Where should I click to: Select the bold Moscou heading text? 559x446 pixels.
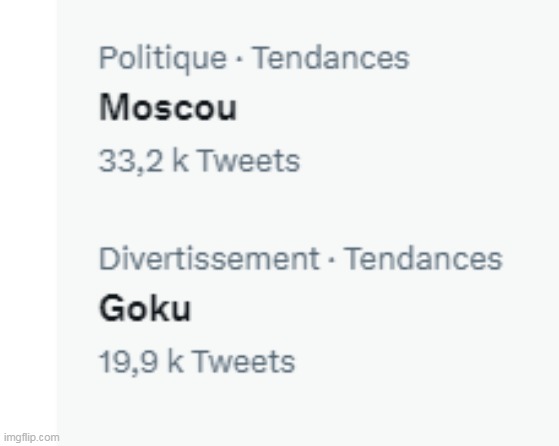[168, 108]
